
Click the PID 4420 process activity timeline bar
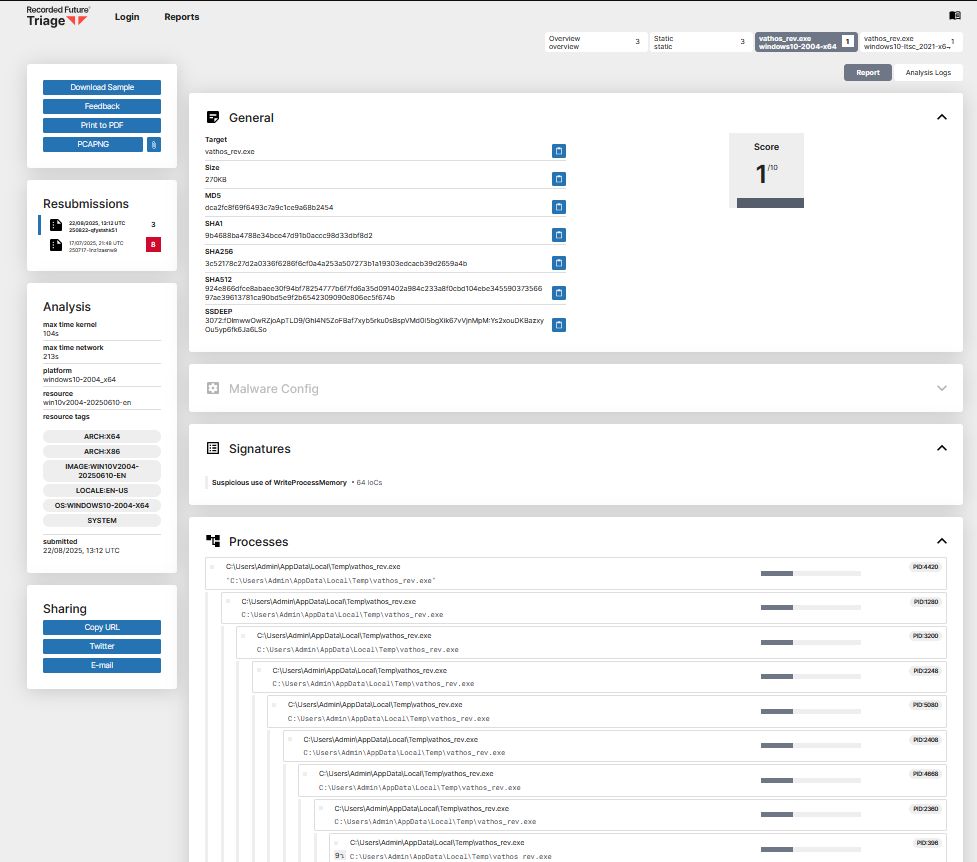[x=811, y=573]
